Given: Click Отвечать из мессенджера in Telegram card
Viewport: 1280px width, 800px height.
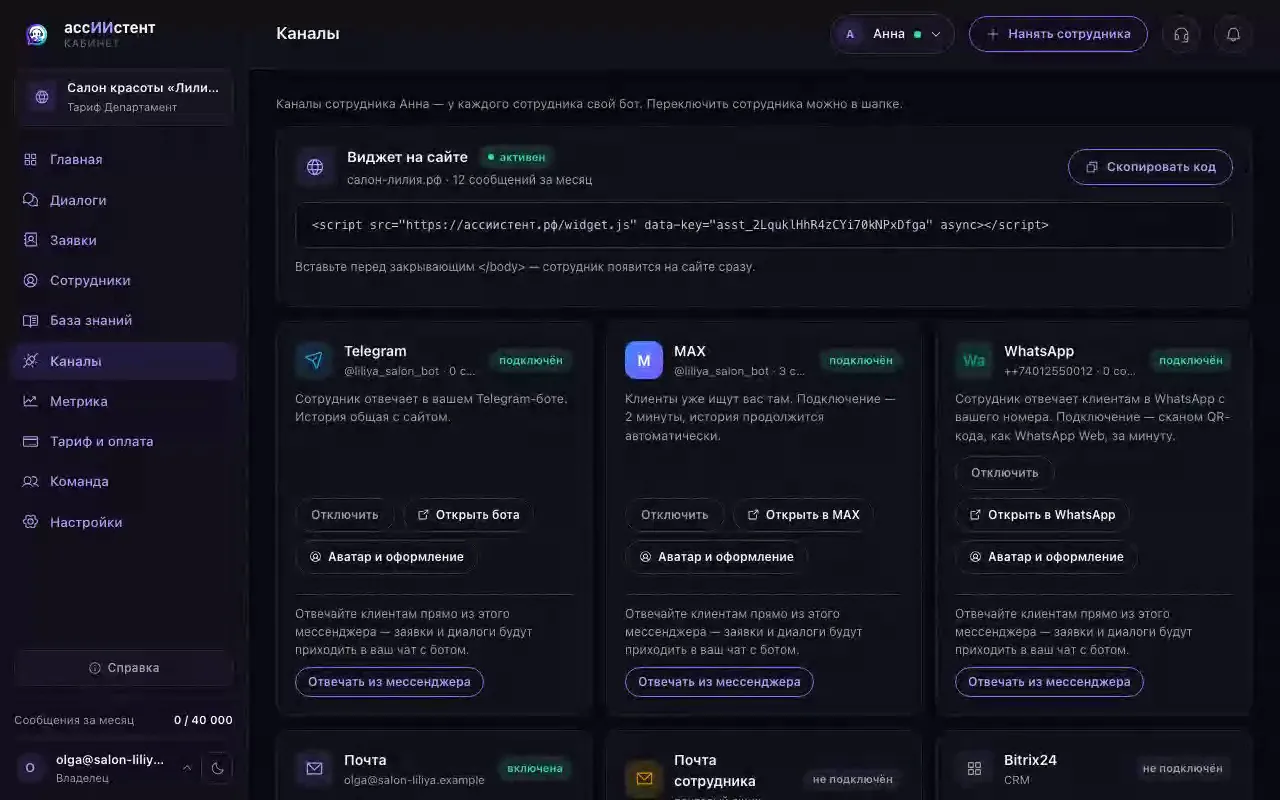Looking at the screenshot, I should 389,682.
